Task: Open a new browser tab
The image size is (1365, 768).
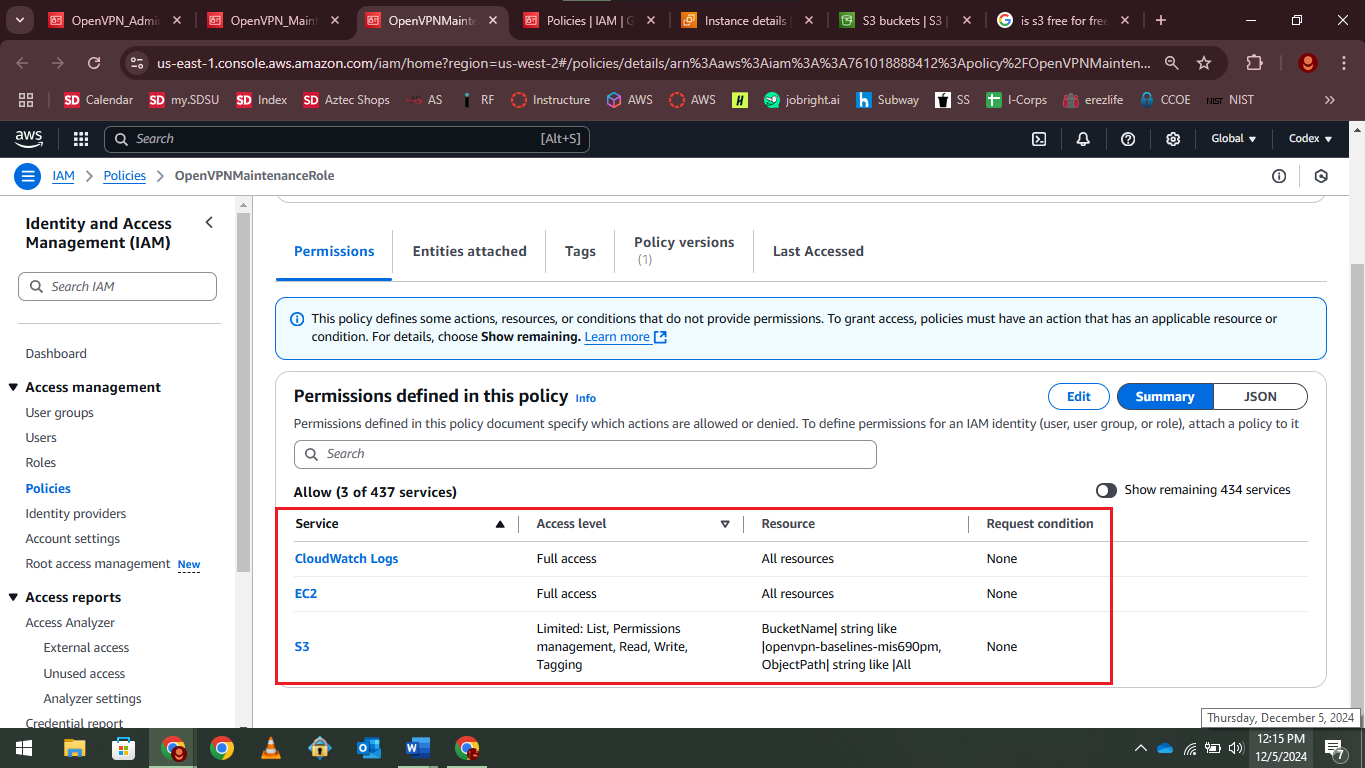Action: (x=1160, y=20)
